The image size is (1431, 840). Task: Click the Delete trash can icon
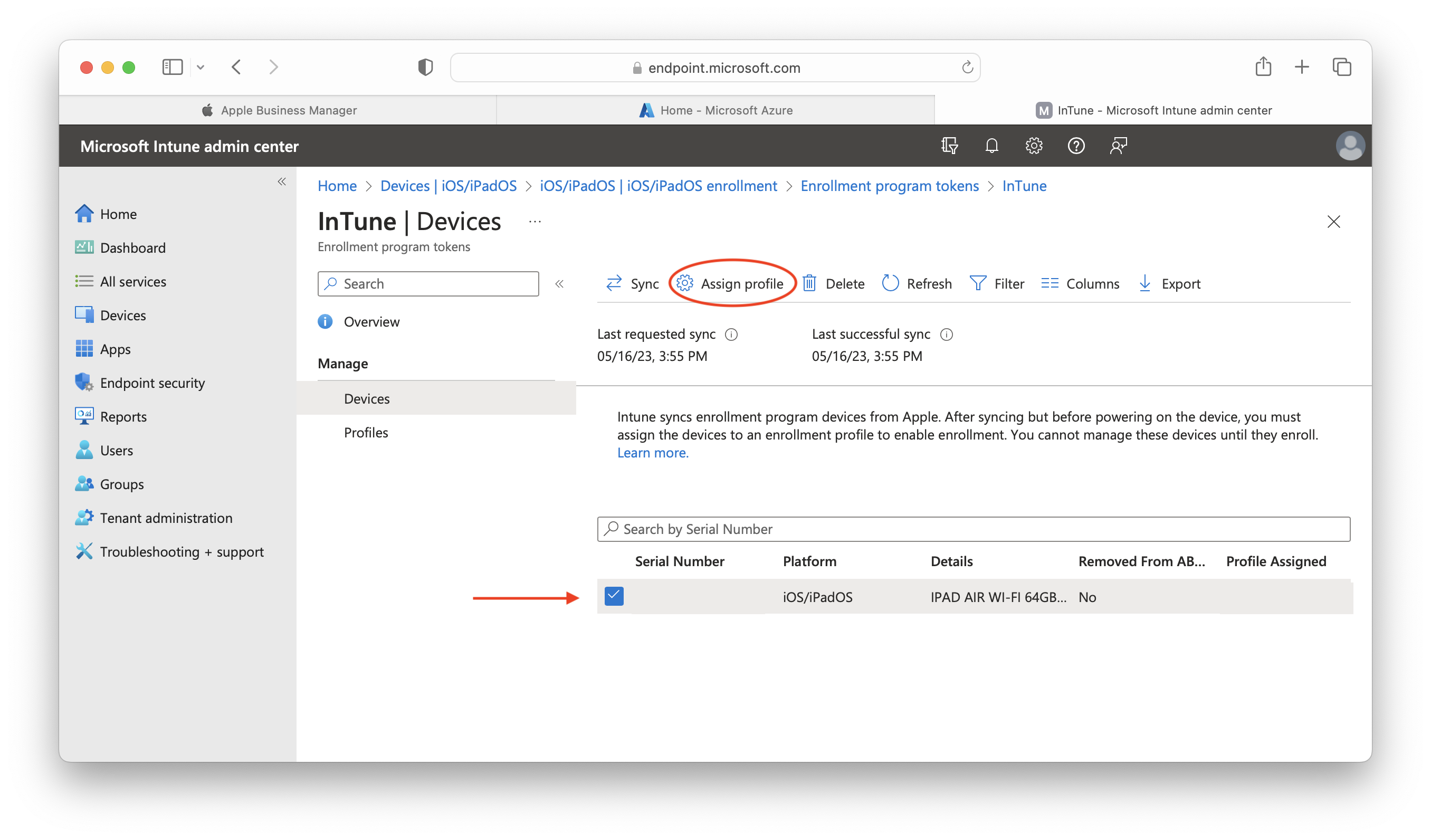click(x=809, y=283)
